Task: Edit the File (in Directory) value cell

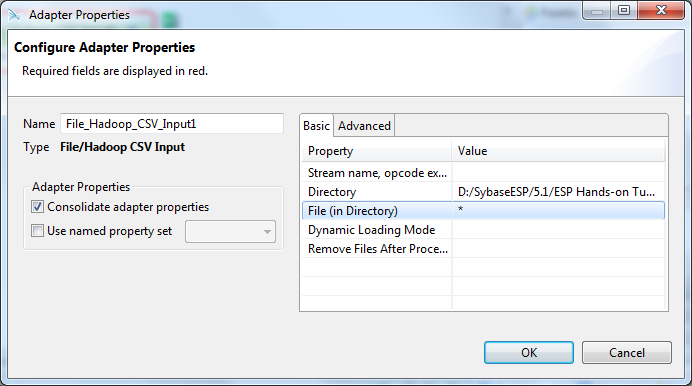Action: coord(558,211)
